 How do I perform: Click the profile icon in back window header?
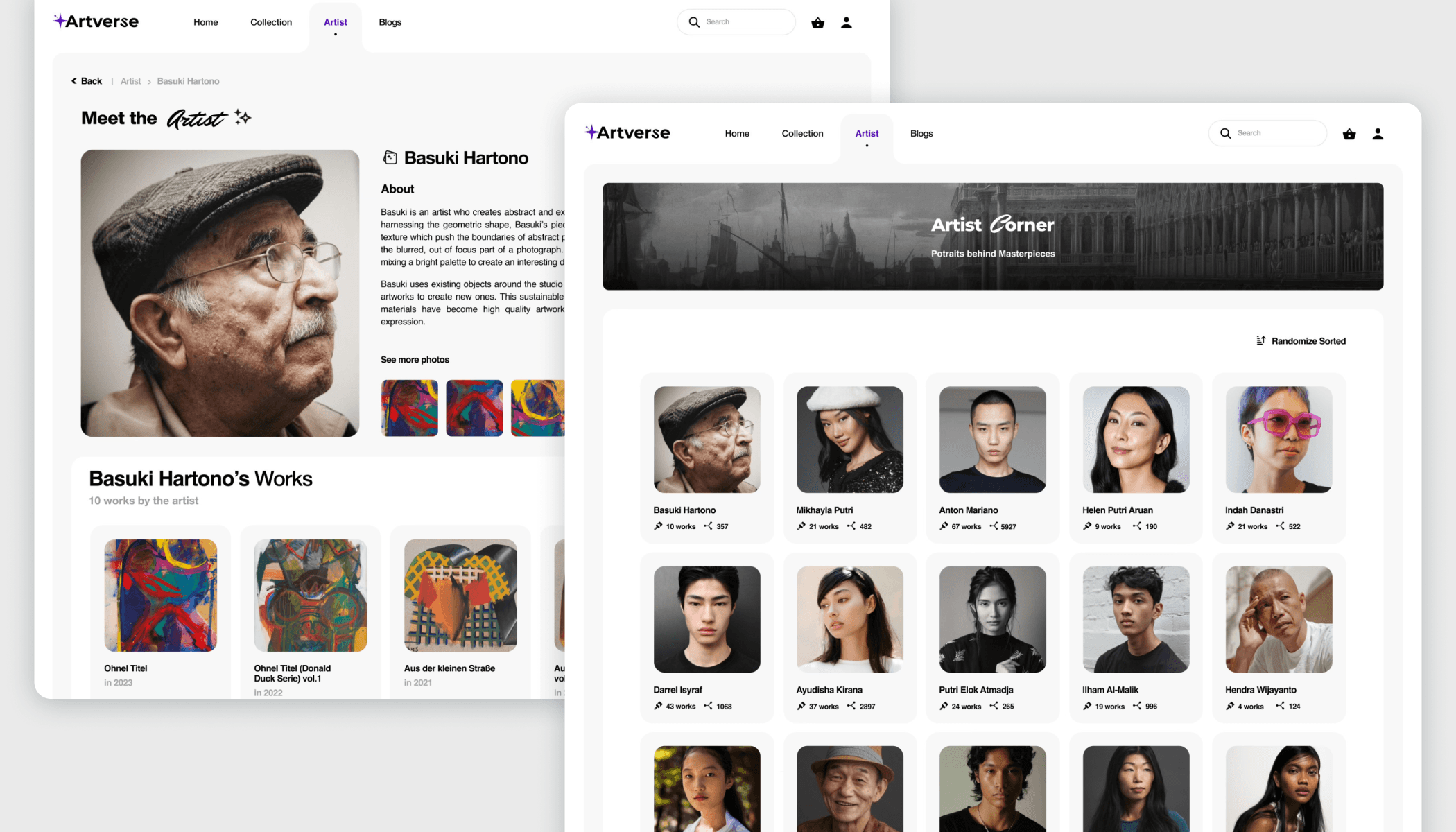(846, 23)
